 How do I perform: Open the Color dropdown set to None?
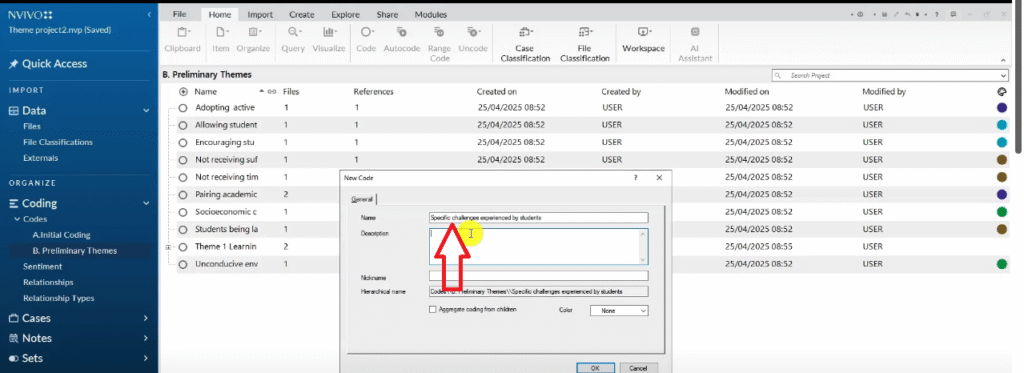point(618,311)
